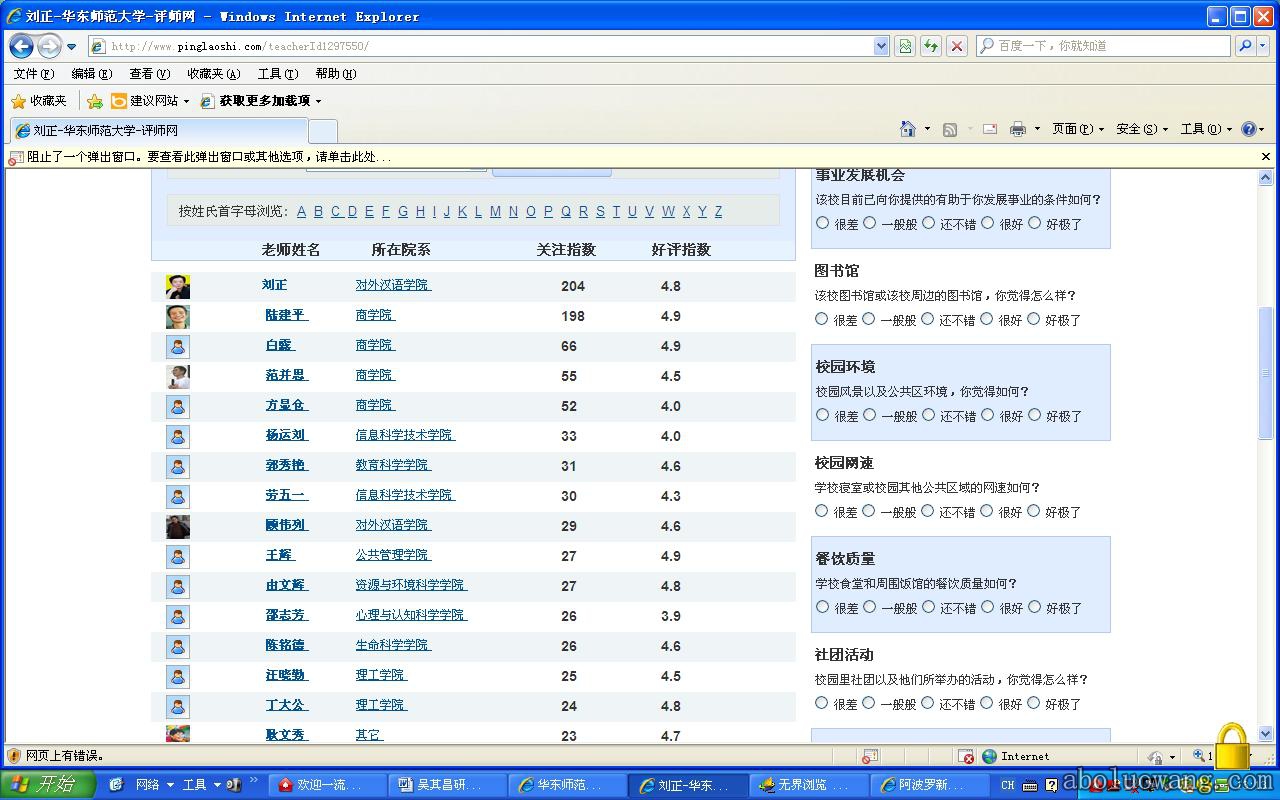
Task: Click the RSS feeds icon
Action: (x=950, y=129)
